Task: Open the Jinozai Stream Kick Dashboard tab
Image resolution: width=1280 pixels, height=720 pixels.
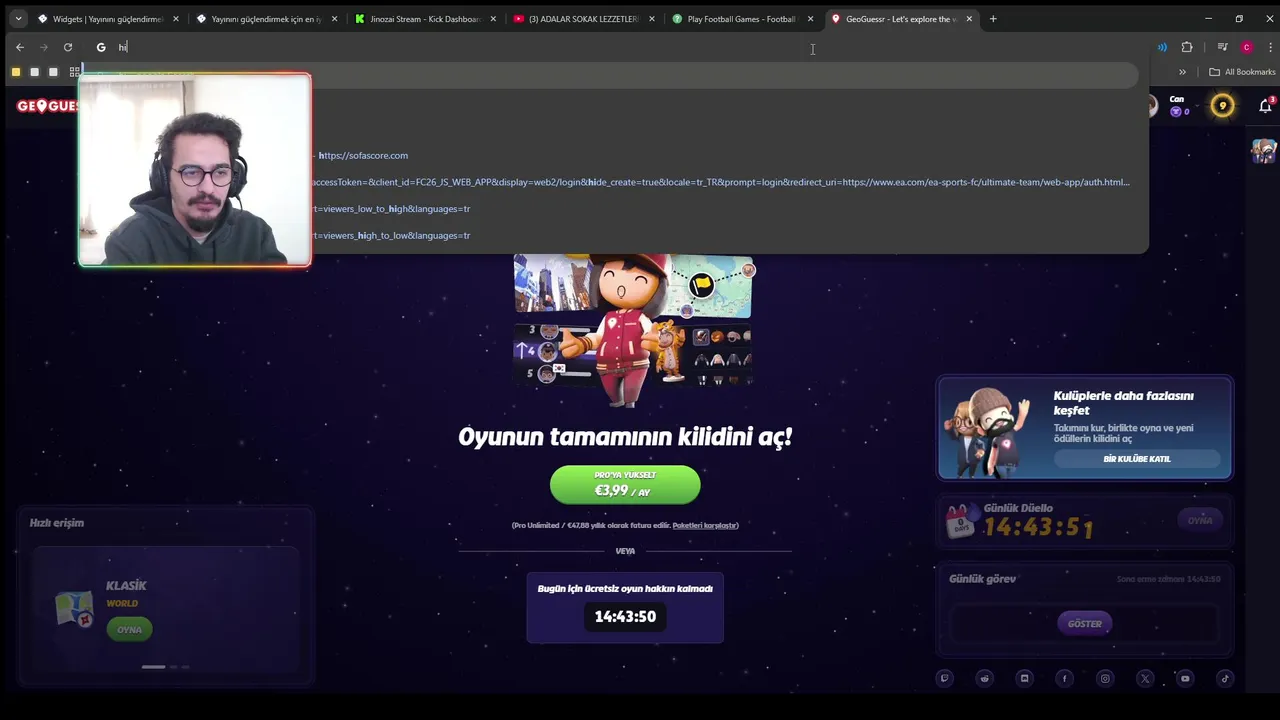Action: (x=425, y=19)
